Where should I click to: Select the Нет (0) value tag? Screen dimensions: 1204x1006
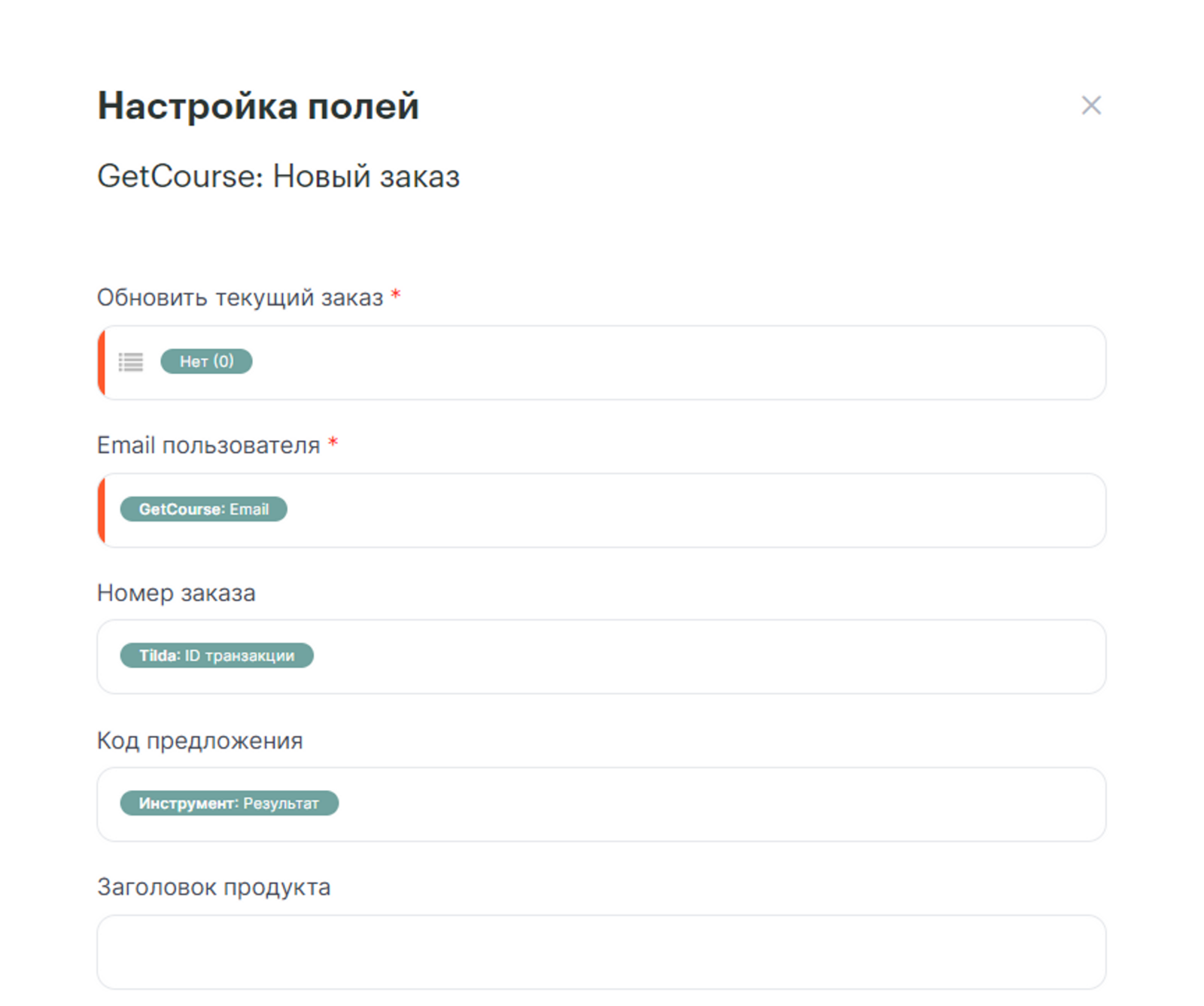tap(206, 362)
